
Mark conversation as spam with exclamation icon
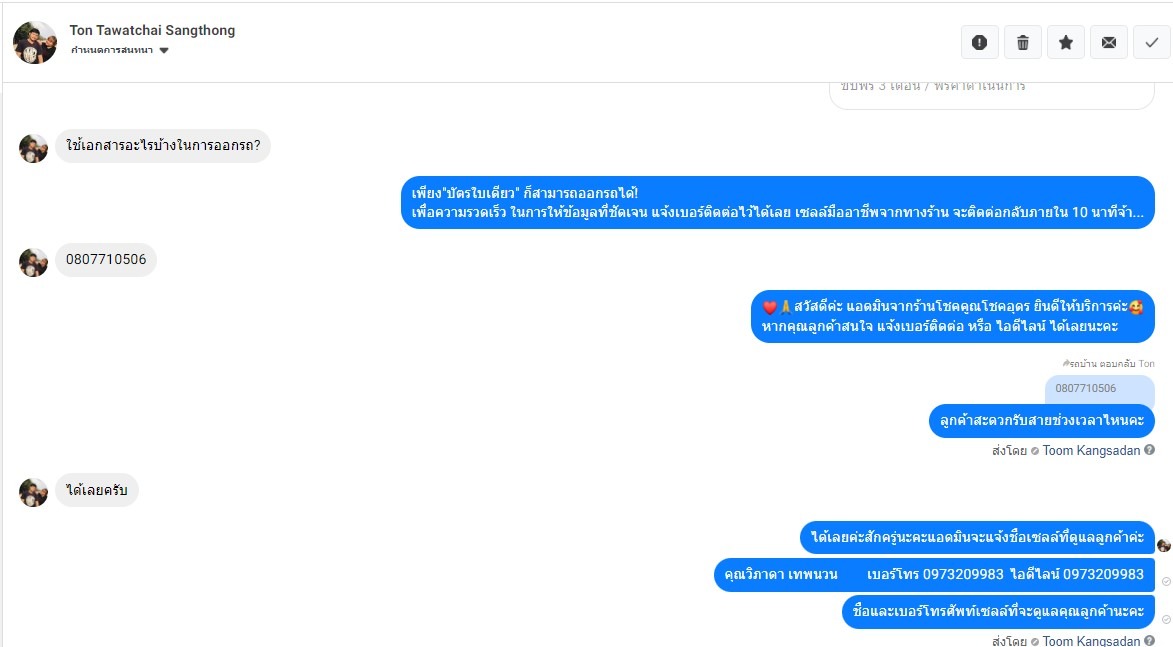point(979,43)
